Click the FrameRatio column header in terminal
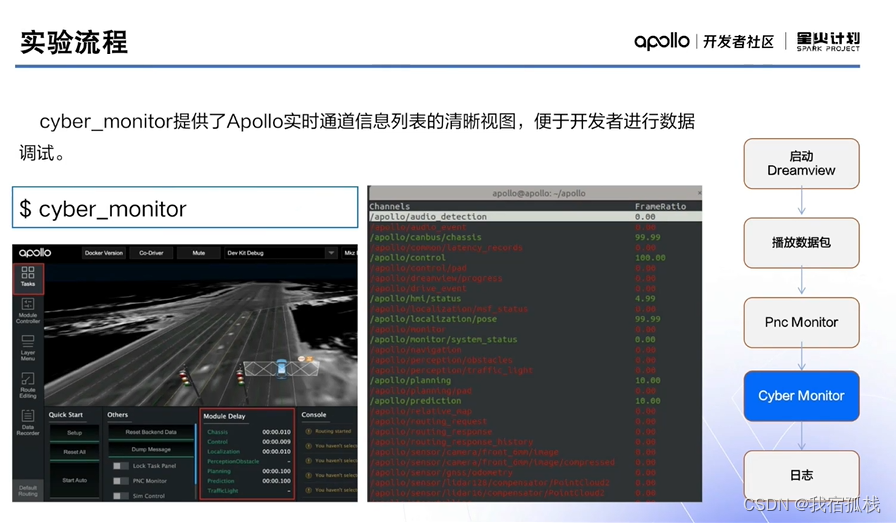Image resolution: width=896 pixels, height=523 pixels. [x=660, y=206]
